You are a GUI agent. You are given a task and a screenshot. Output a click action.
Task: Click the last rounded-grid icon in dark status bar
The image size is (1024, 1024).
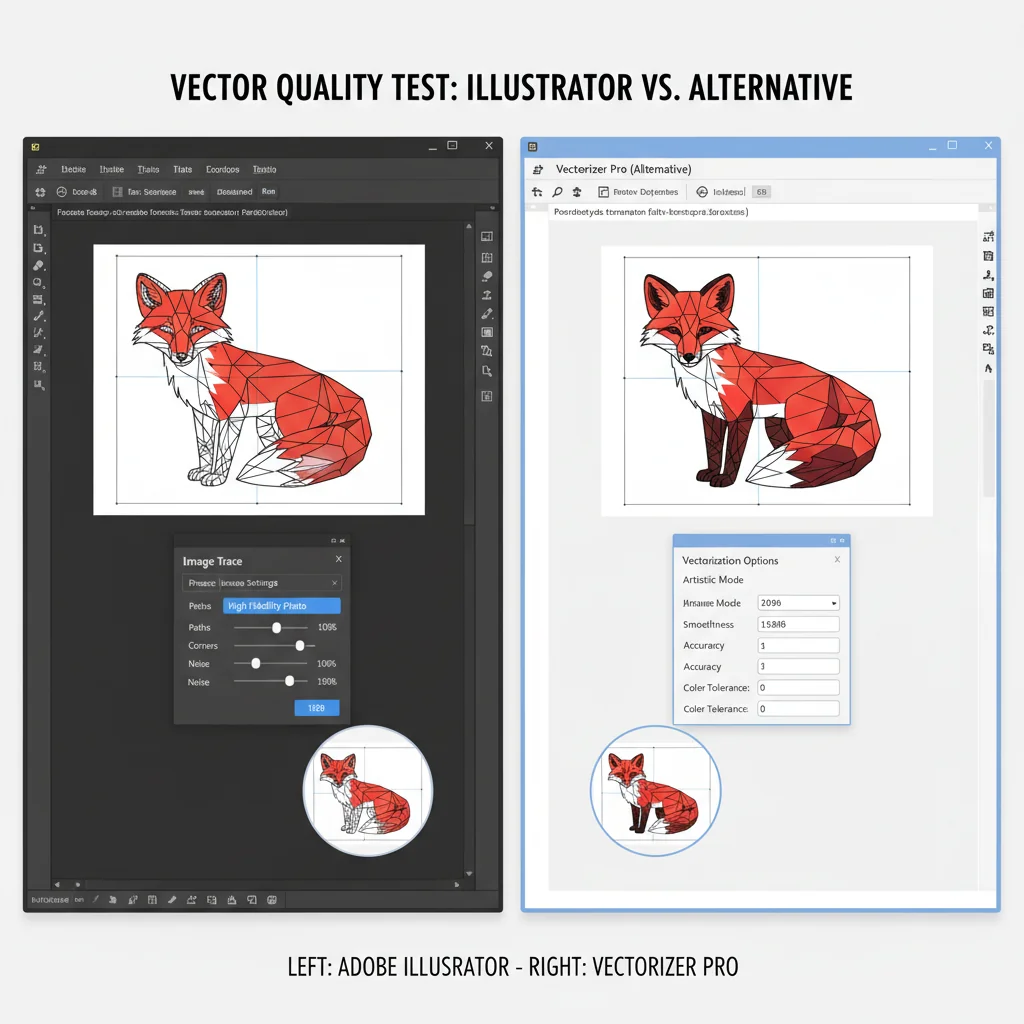click(x=272, y=900)
